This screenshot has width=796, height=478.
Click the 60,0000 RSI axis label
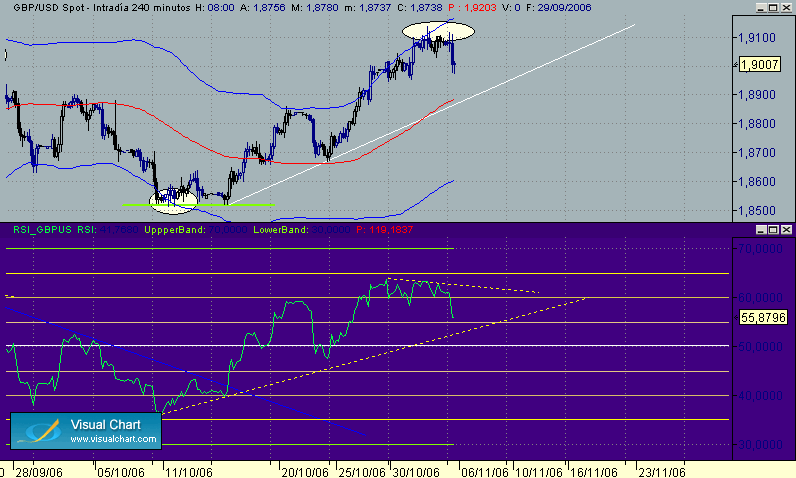pos(760,297)
